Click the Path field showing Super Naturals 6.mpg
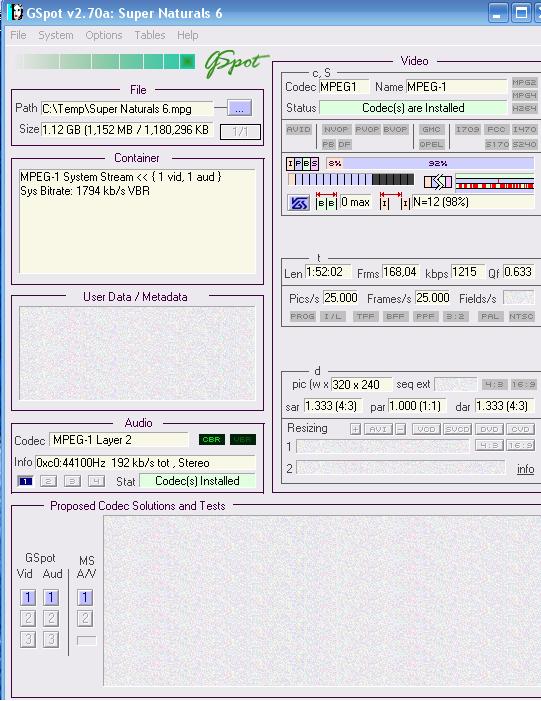The width and height of the screenshot is (541, 701). coord(127,109)
